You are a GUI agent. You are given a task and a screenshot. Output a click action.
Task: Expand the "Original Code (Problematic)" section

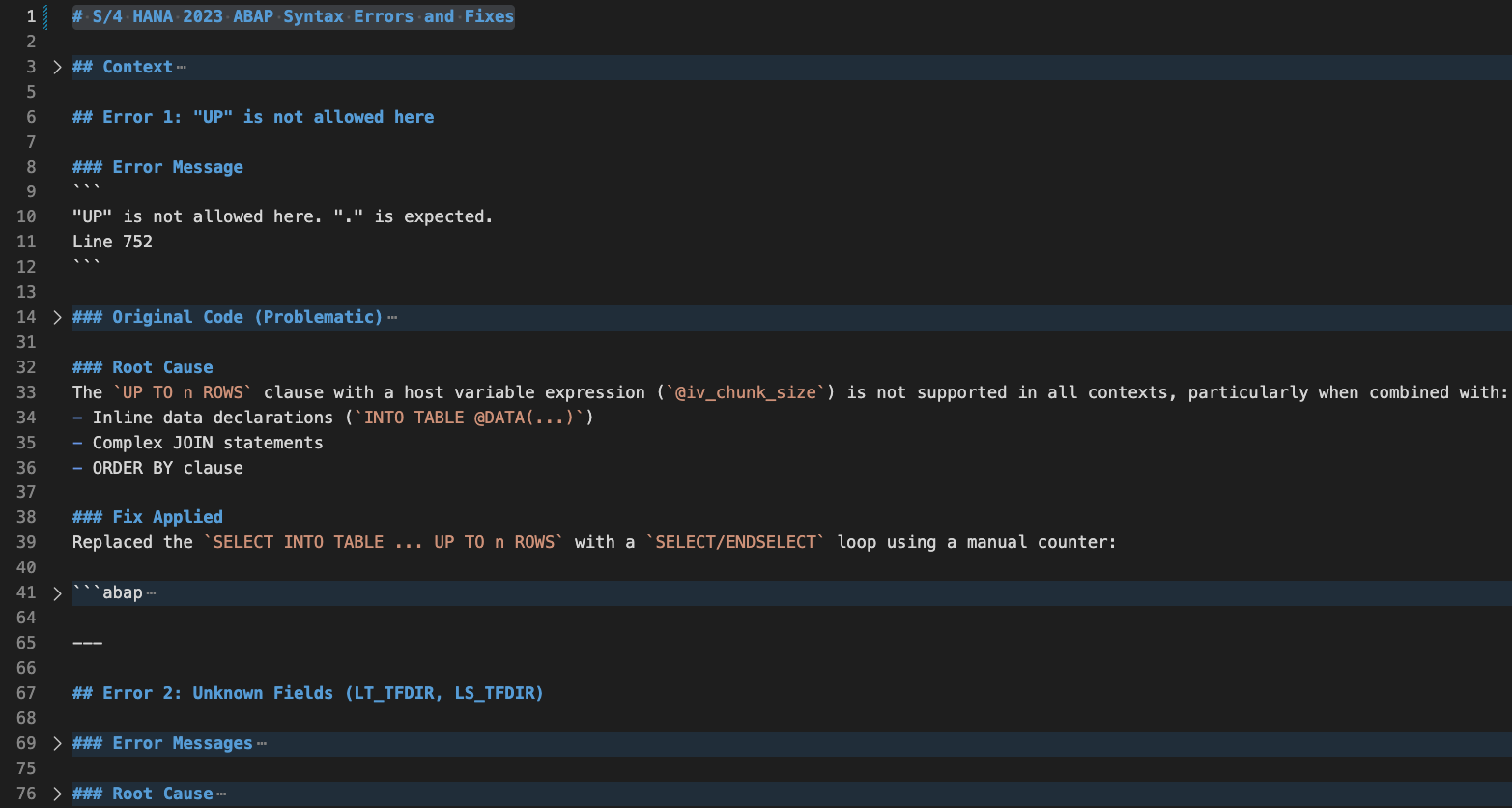point(56,317)
